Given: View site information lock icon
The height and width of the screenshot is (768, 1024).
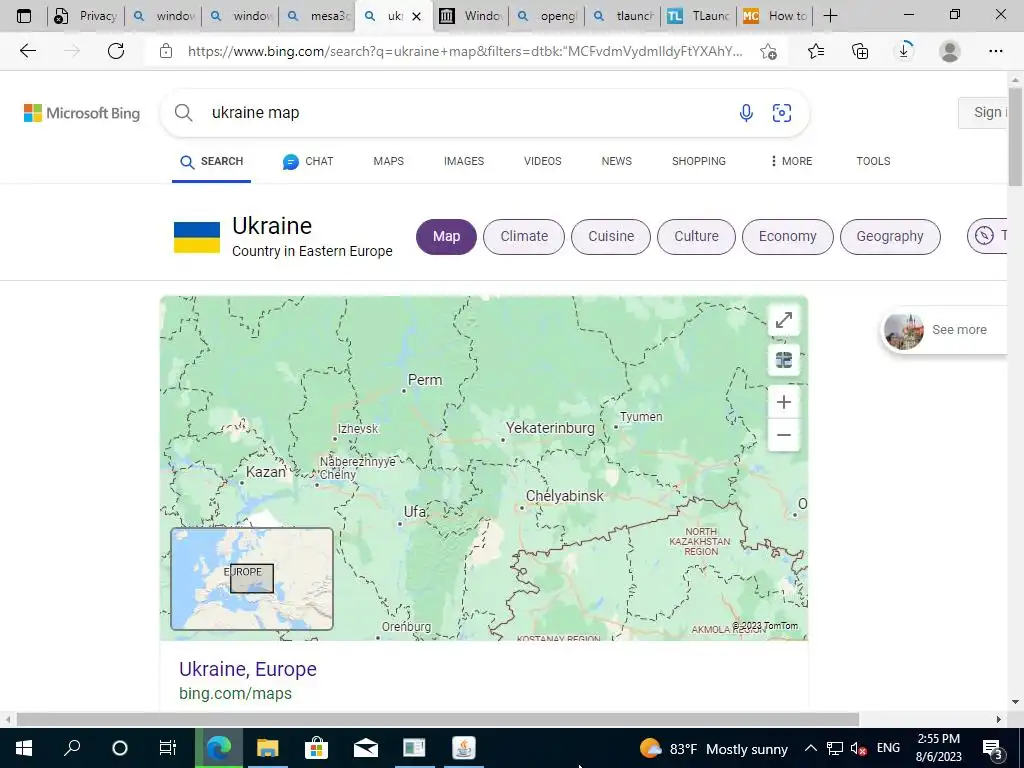Looking at the screenshot, I should [166, 51].
